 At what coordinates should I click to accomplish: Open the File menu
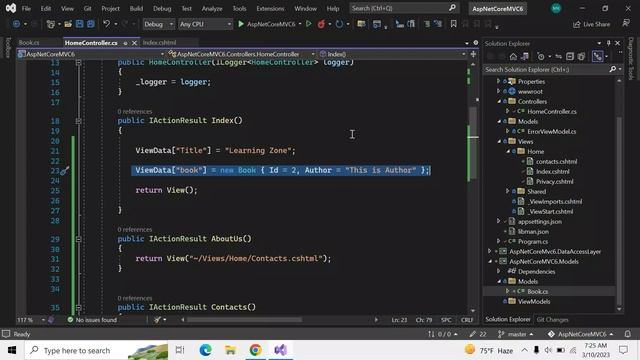point(26,8)
